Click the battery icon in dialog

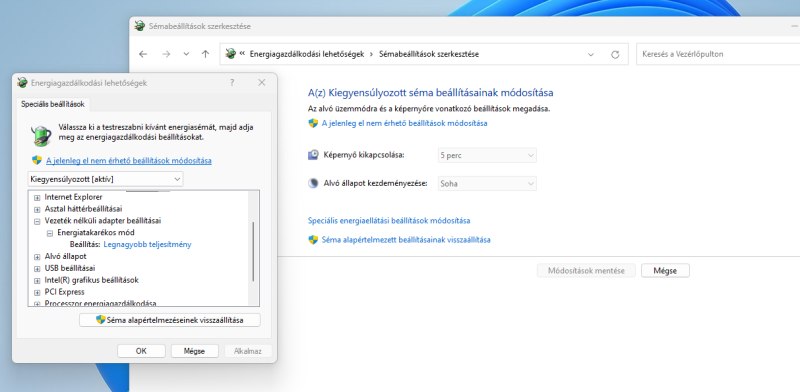[41, 135]
